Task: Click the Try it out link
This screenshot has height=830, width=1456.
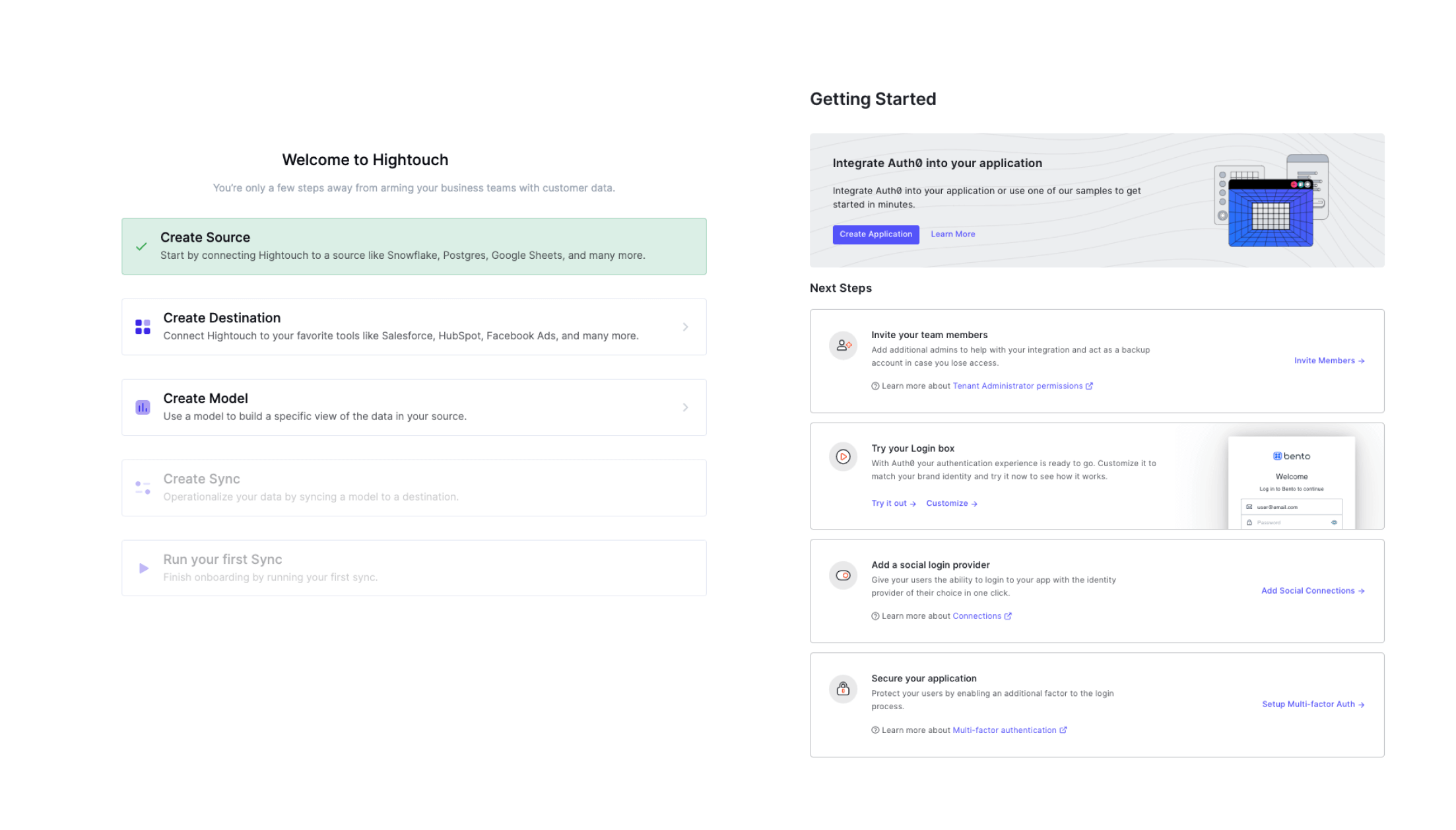Action: pos(894,503)
